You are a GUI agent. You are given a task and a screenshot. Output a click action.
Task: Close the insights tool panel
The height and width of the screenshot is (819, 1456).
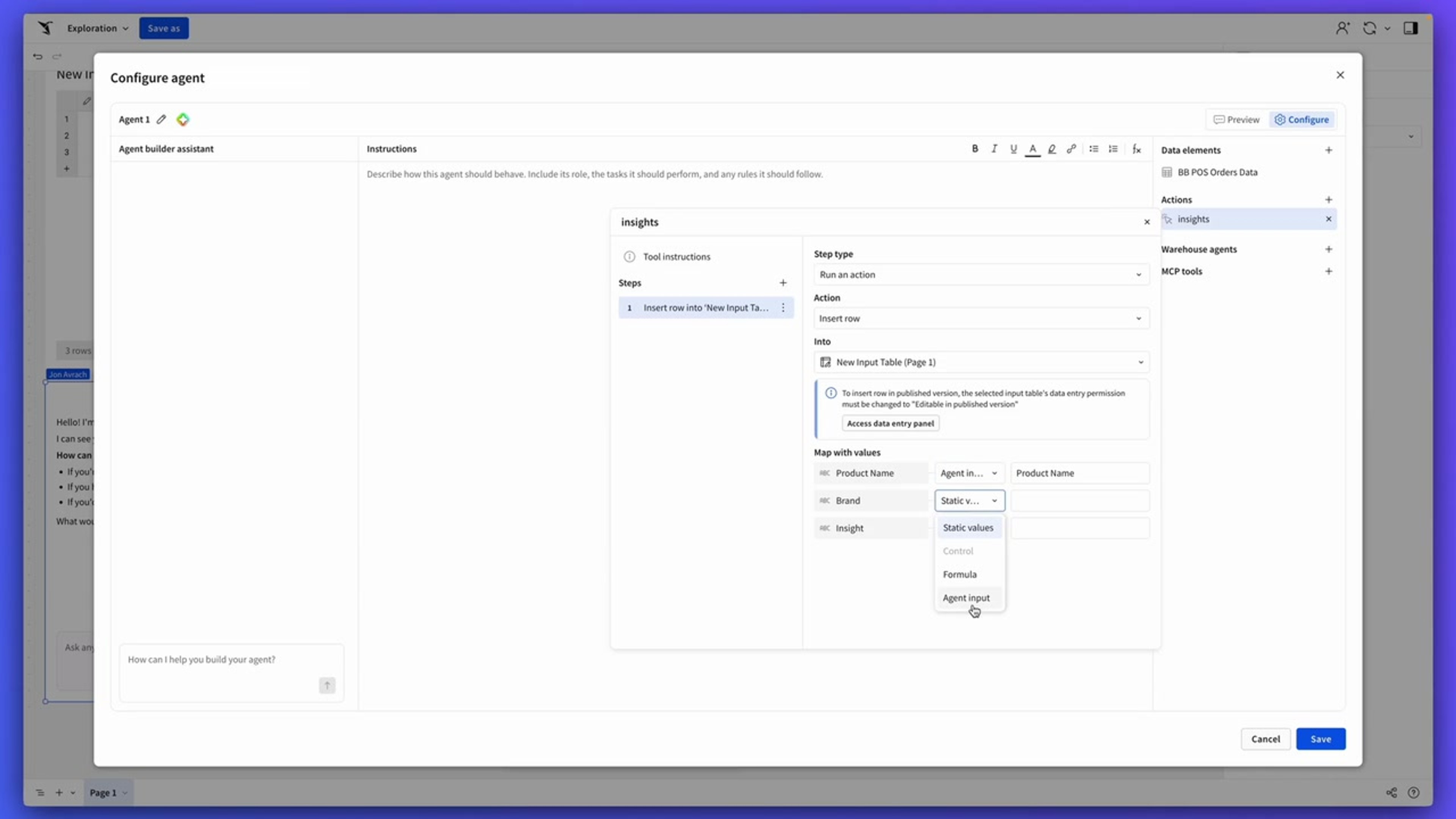[1147, 222]
